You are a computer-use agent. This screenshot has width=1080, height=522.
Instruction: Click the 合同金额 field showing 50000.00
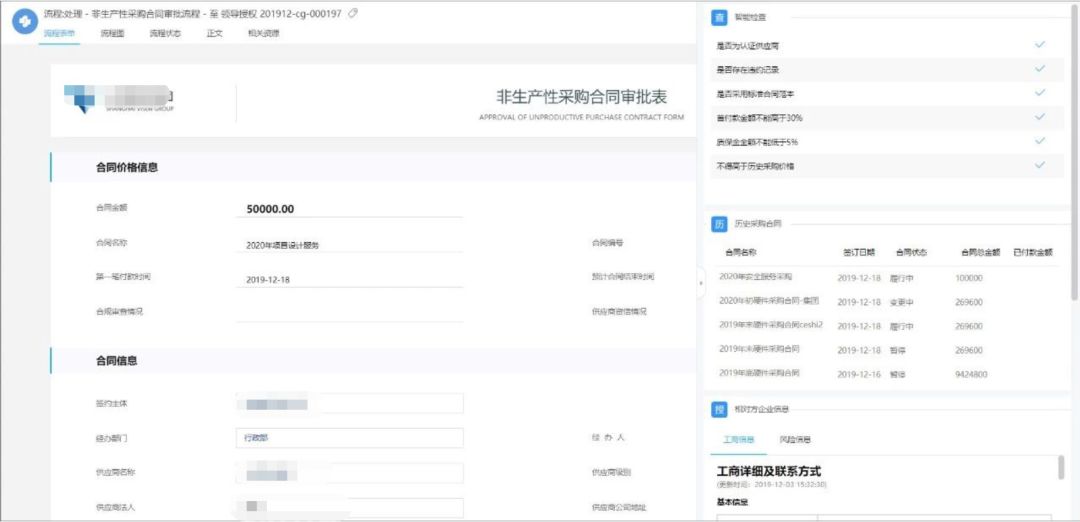point(349,209)
